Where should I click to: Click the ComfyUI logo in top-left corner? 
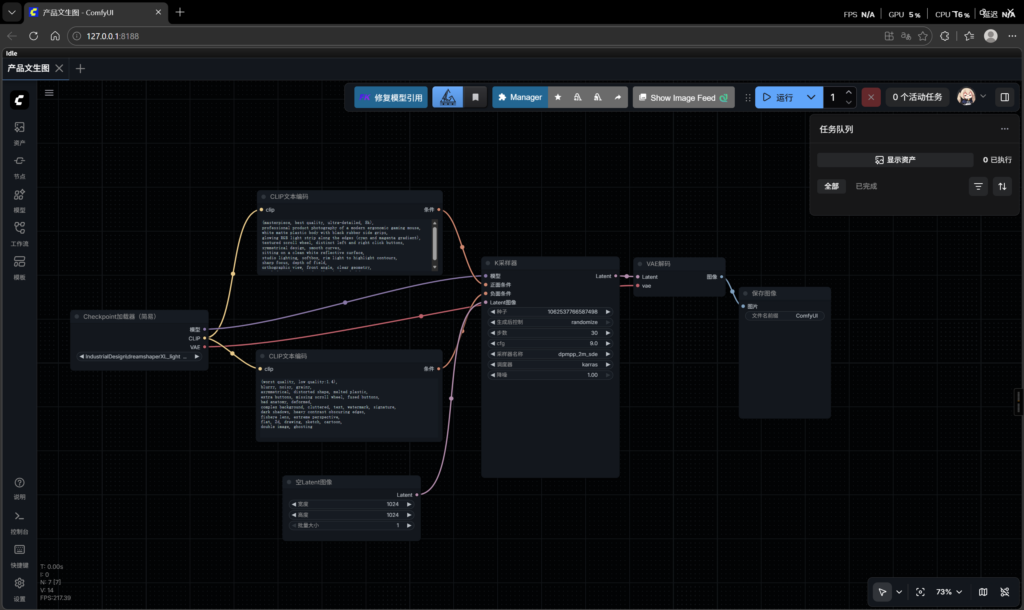(x=19, y=99)
